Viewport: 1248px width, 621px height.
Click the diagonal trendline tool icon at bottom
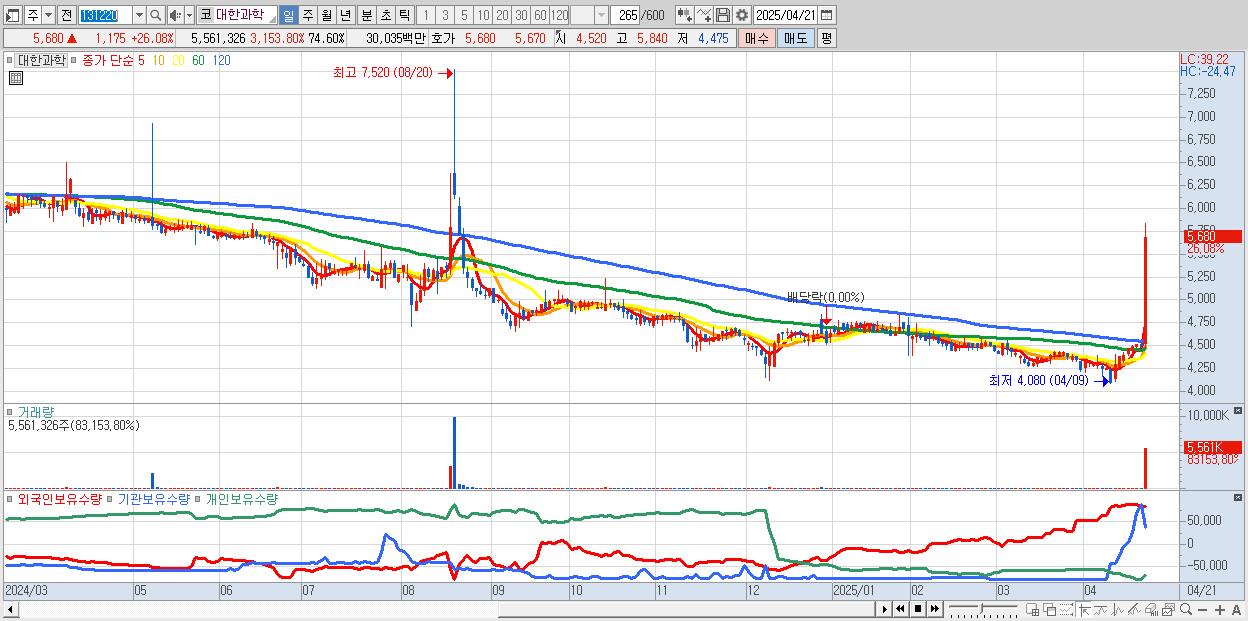click(1134, 609)
